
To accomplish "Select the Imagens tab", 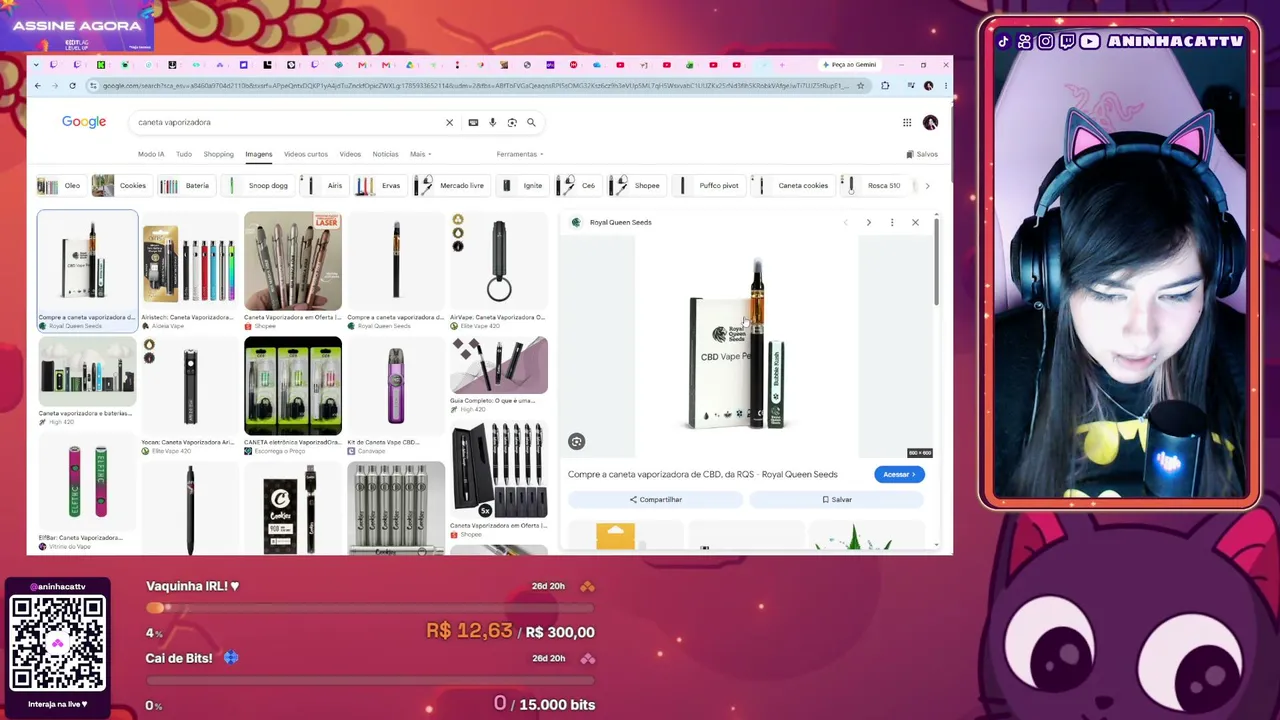I will pos(258,154).
